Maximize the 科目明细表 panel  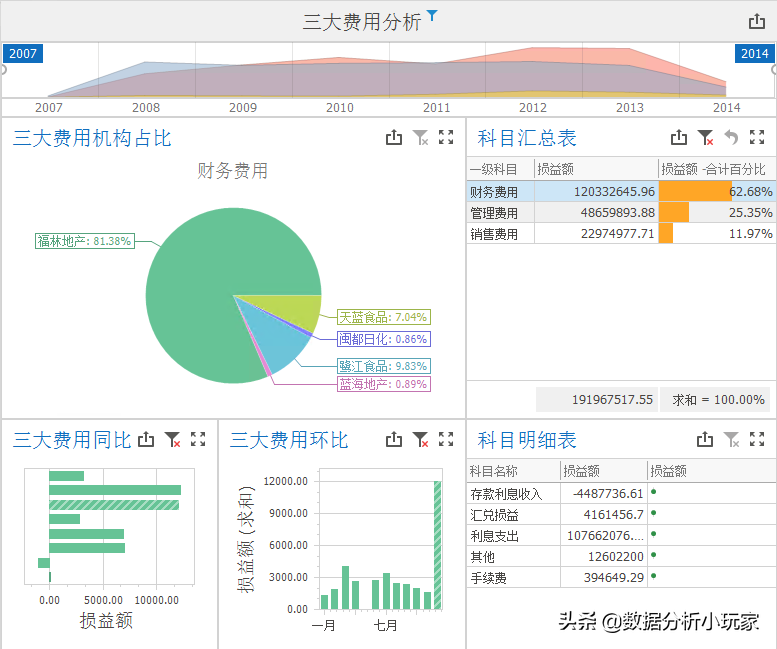tap(757, 439)
